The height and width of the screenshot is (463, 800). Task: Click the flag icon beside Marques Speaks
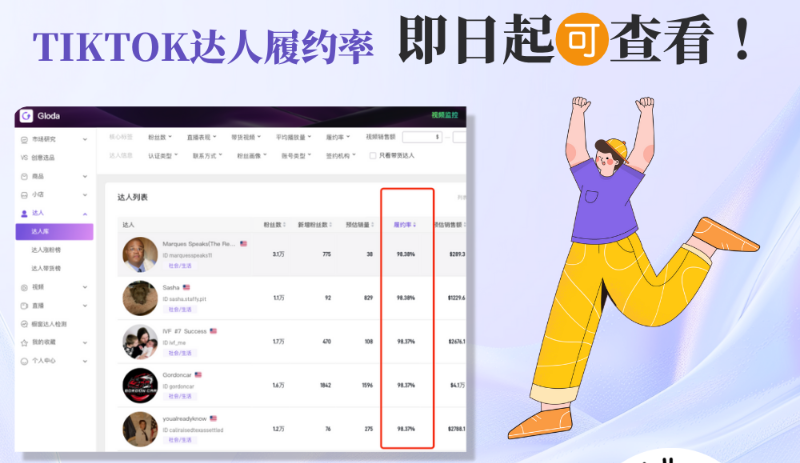[244, 244]
